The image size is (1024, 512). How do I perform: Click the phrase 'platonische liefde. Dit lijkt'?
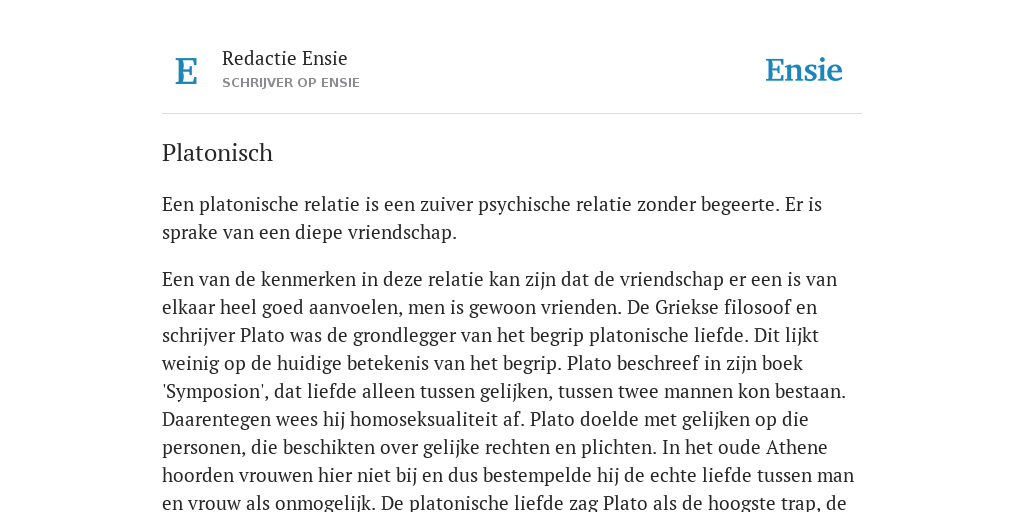703,336
